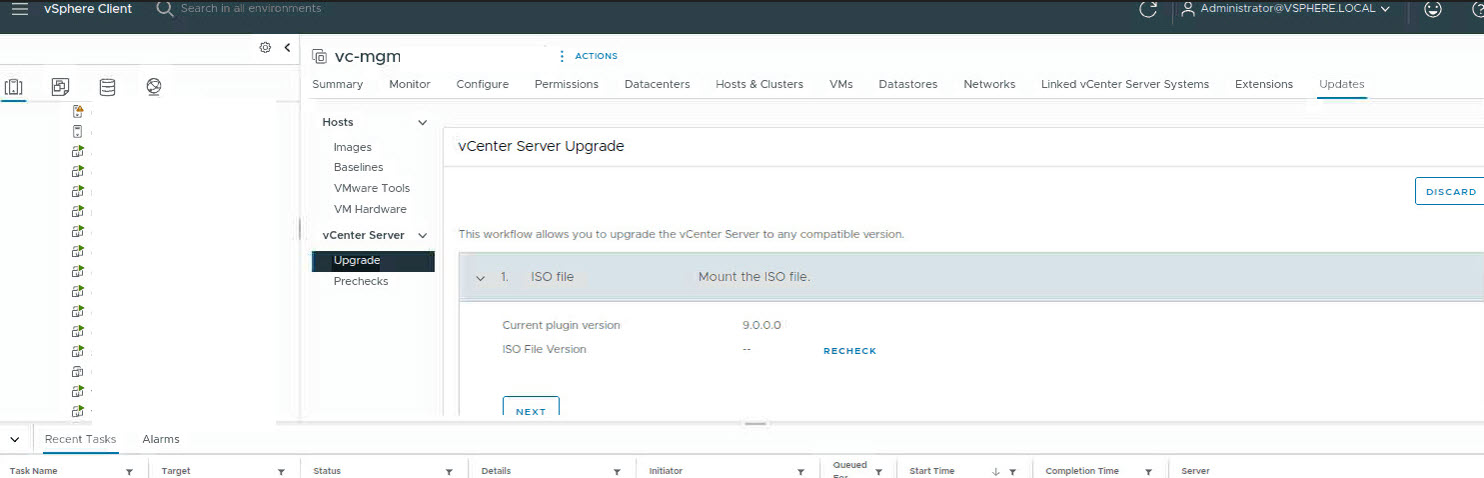Filter the Task Name column
Image resolution: width=1484 pixels, height=478 pixels.
point(129,471)
